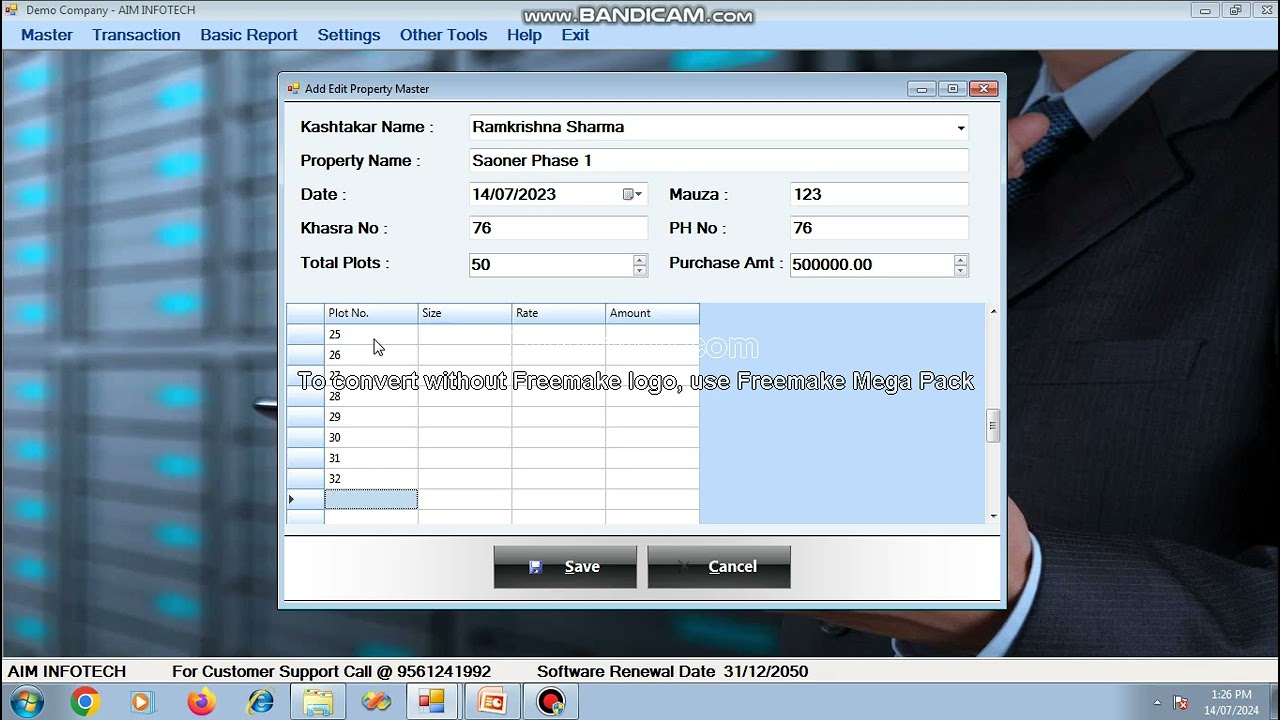Click the Cancel button

pyautogui.click(x=719, y=567)
